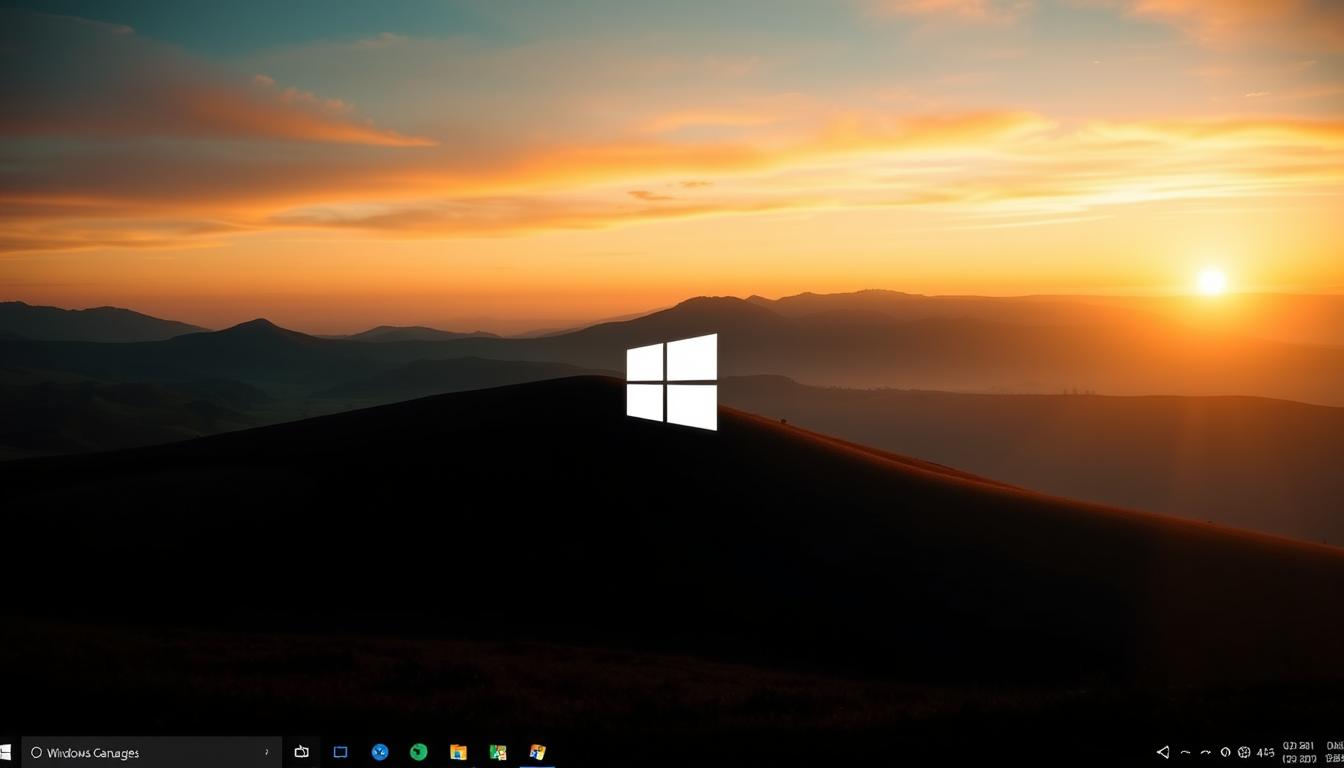Launch the blue circular taskbar app
Image resolution: width=1344 pixels, height=768 pixels.
pos(380,752)
